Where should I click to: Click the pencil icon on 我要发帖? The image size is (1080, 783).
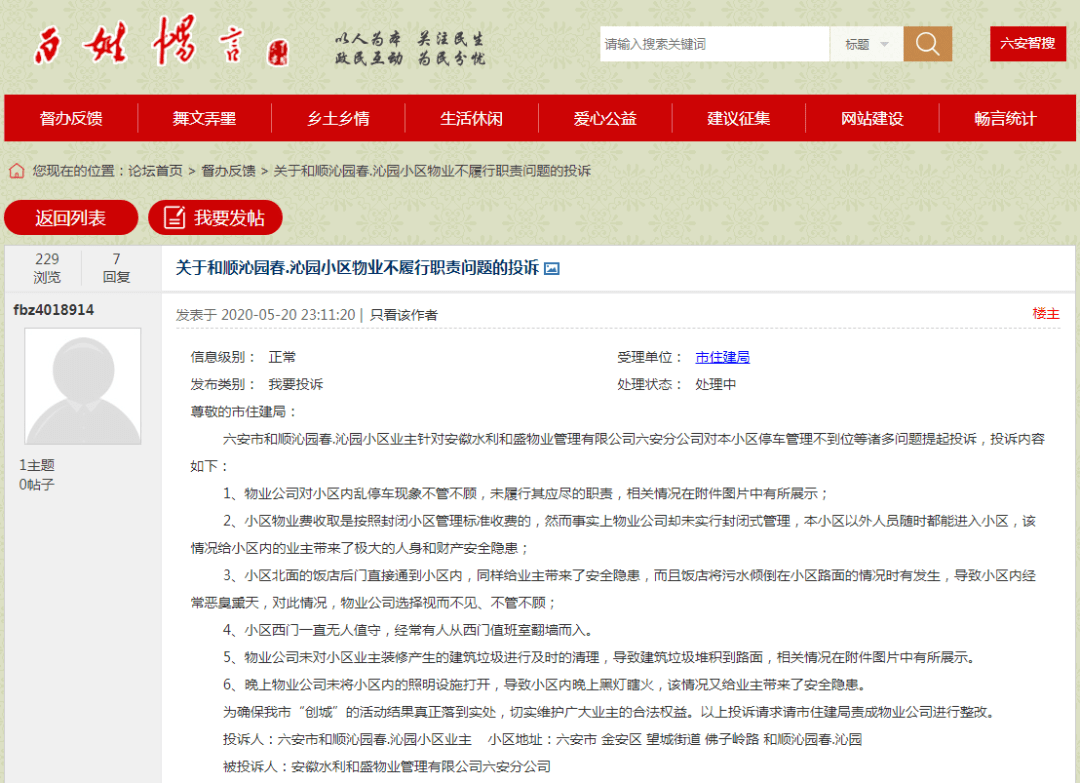click(174, 218)
